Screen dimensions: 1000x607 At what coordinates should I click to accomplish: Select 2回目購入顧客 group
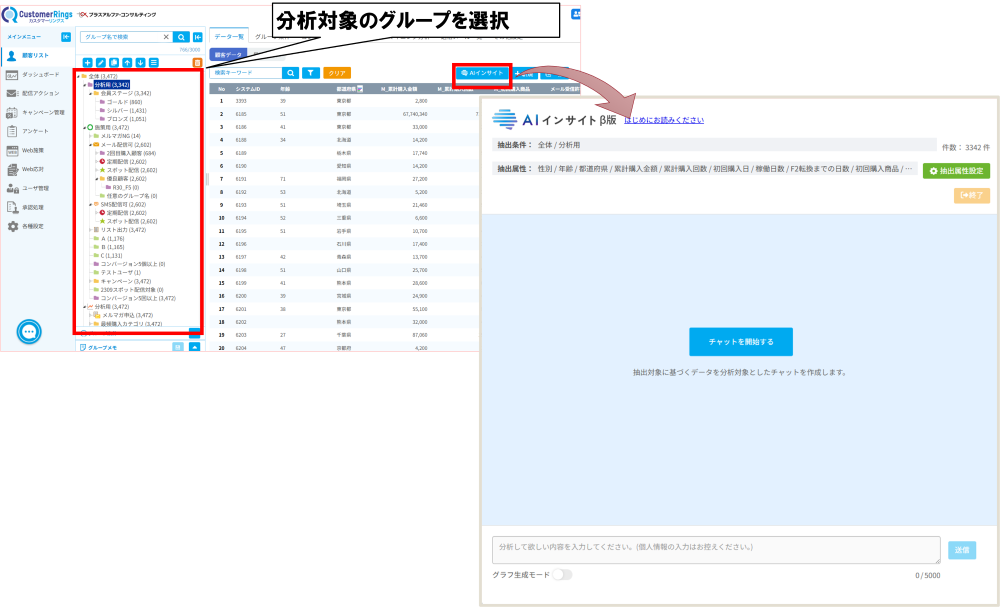pos(131,154)
